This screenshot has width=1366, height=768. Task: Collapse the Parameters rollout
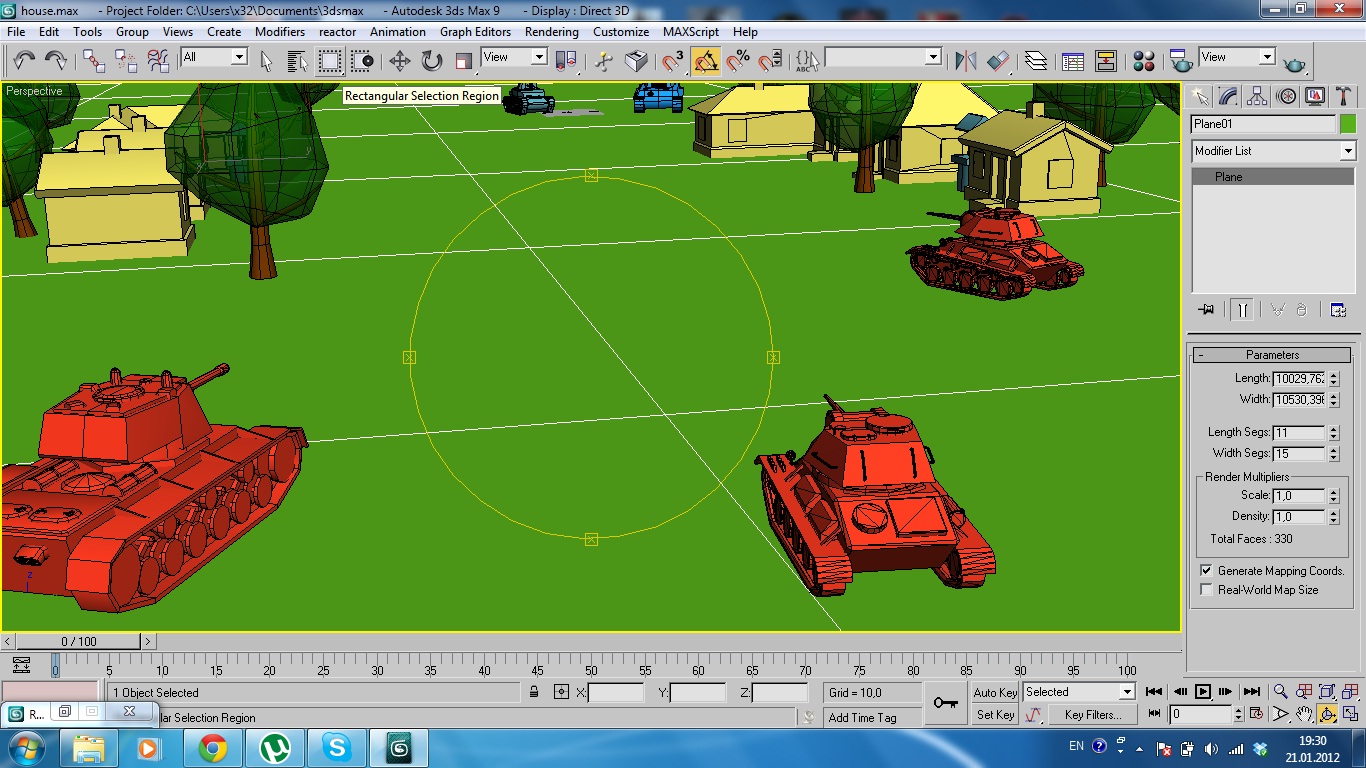(x=1271, y=355)
